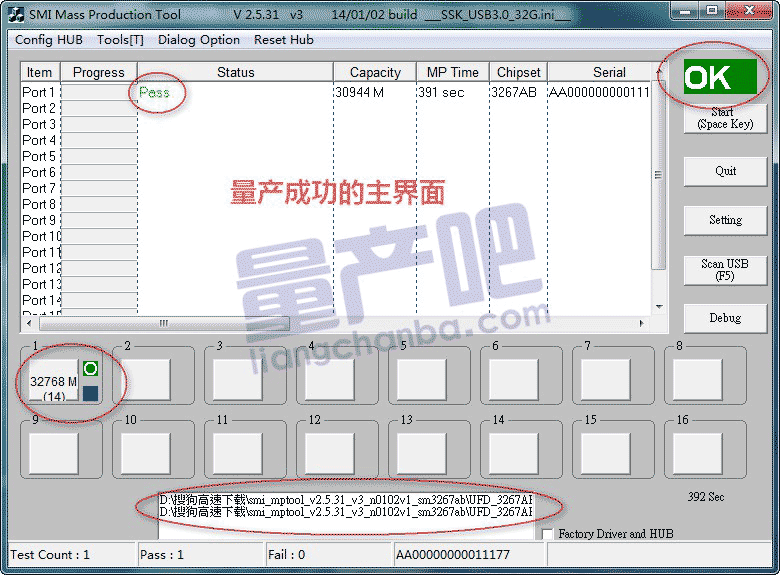Click the horizontal scrollbar left arrow

coord(29,323)
